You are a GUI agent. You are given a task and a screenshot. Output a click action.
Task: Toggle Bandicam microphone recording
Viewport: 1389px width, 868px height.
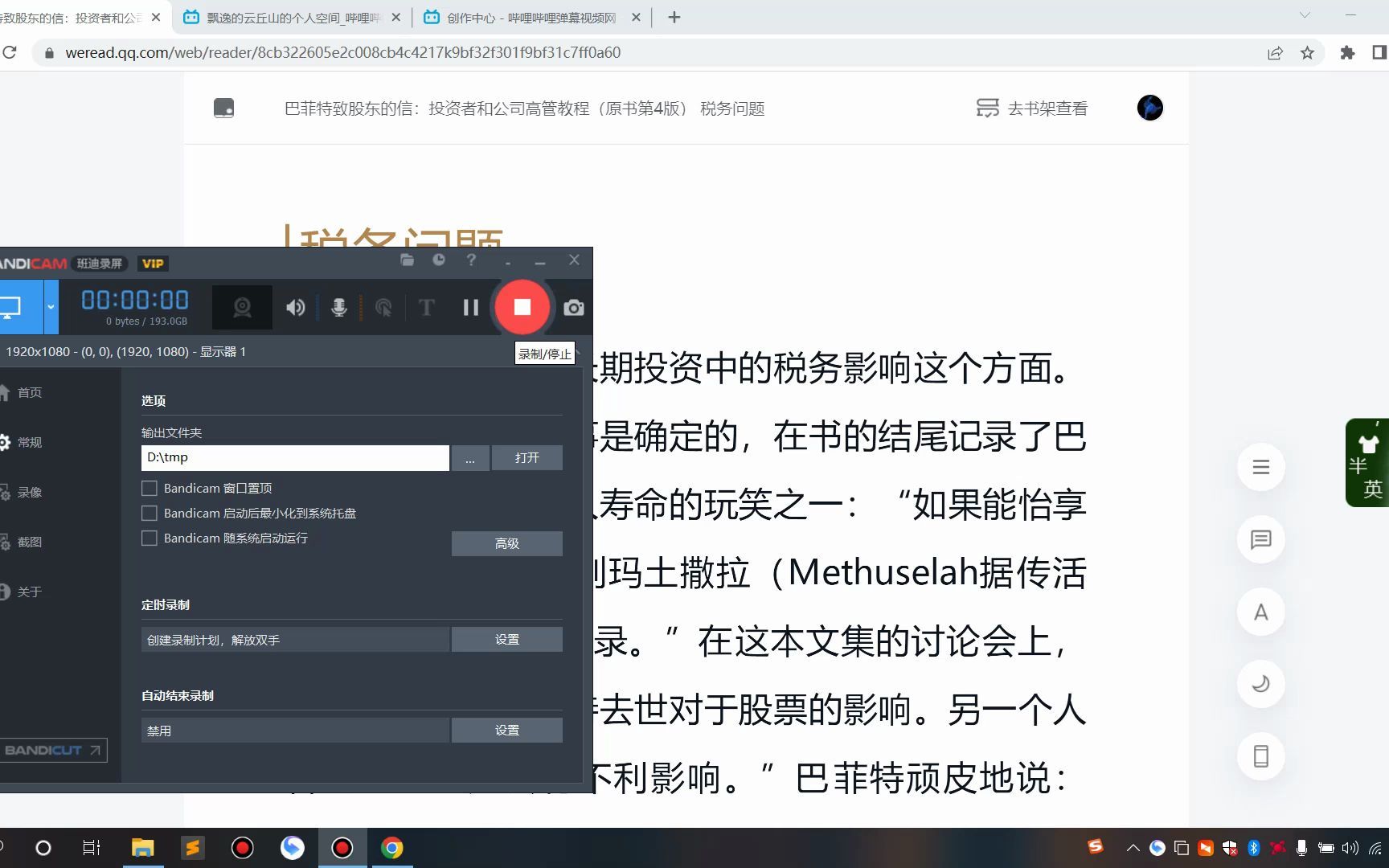pos(339,307)
